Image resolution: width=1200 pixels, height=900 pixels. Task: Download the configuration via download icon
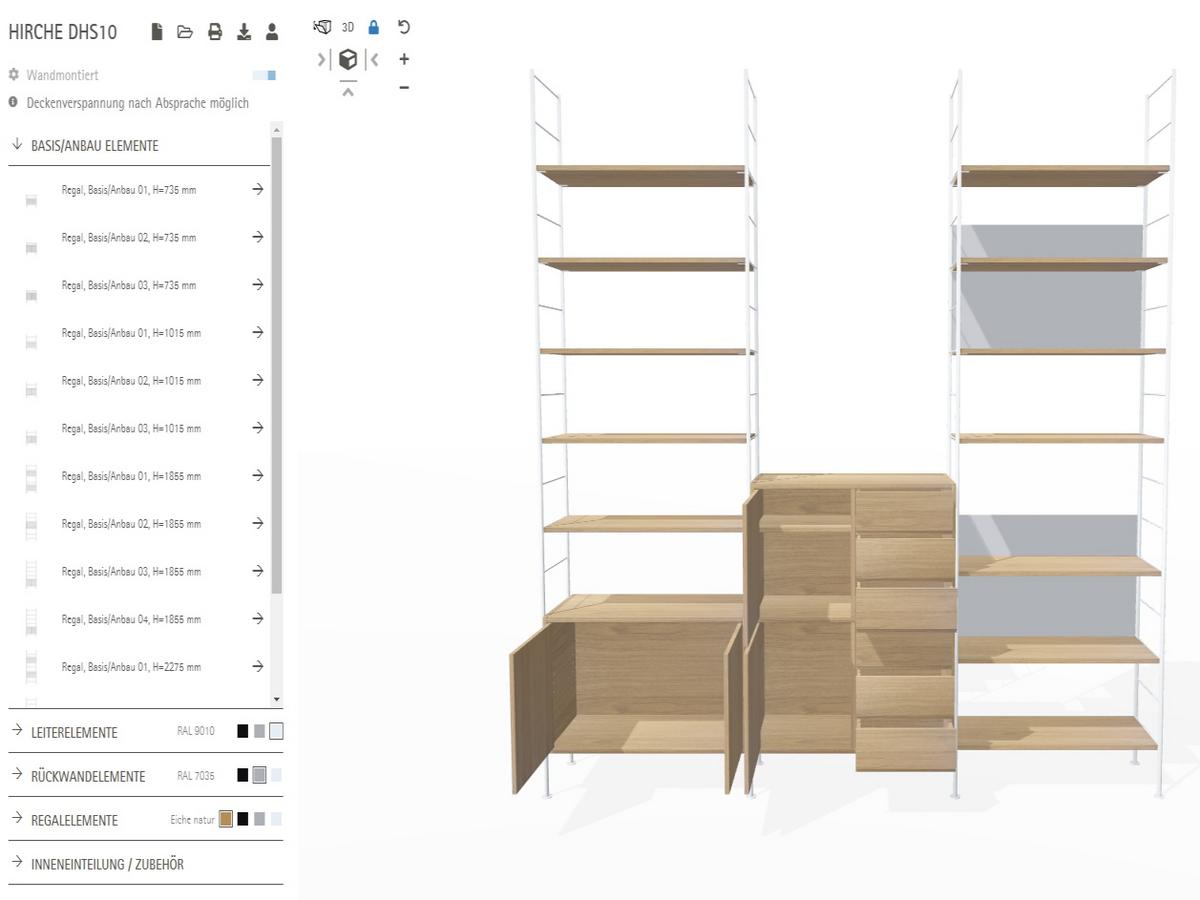(x=244, y=32)
